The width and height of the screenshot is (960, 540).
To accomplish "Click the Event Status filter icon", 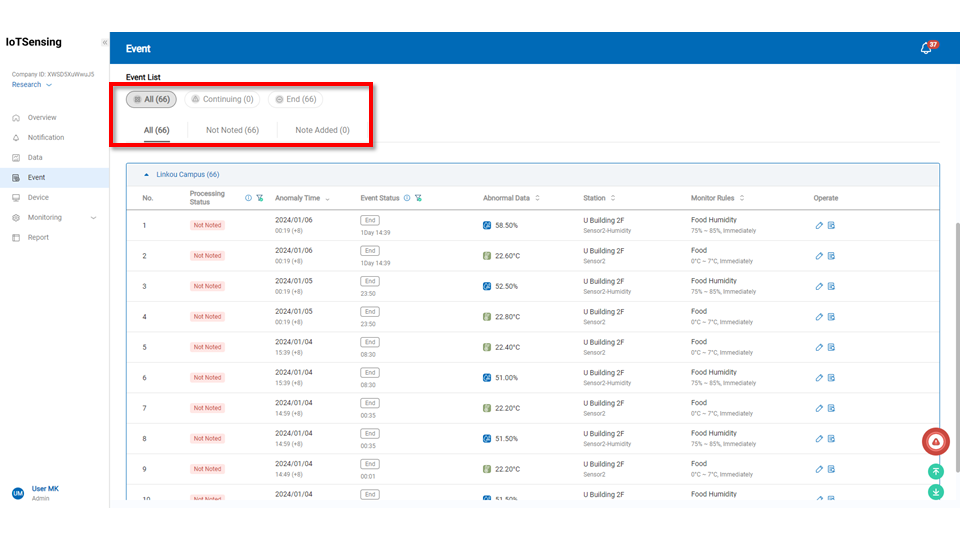I will [417, 198].
